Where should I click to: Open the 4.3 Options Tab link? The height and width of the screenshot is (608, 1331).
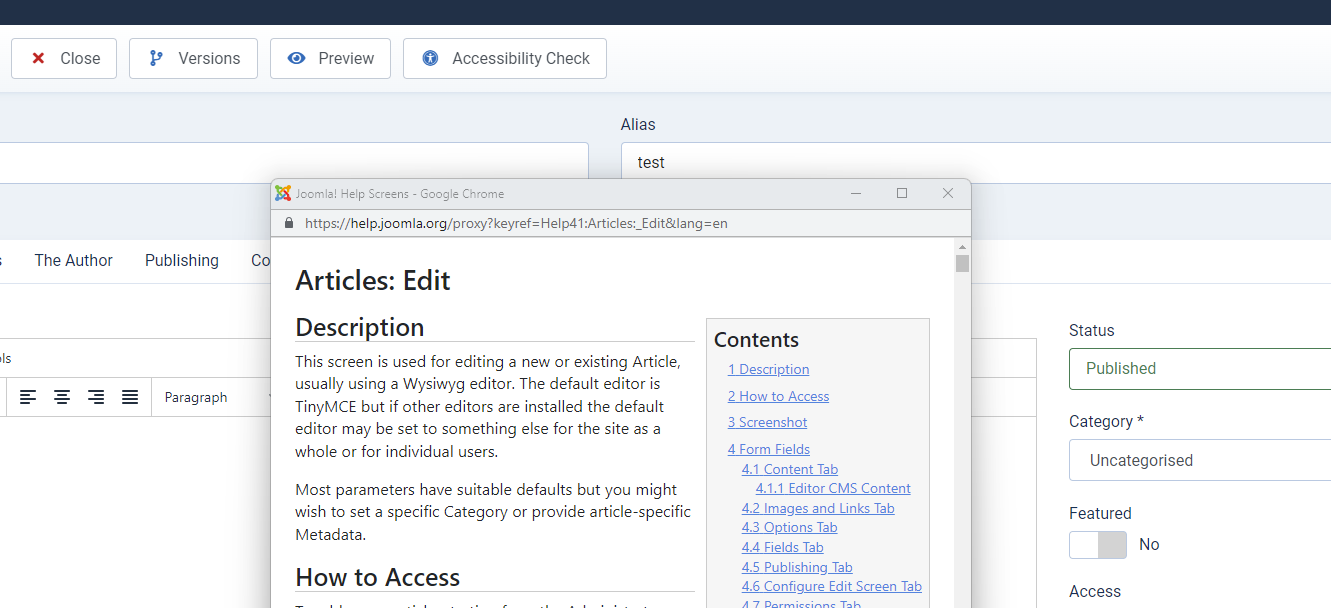click(790, 527)
